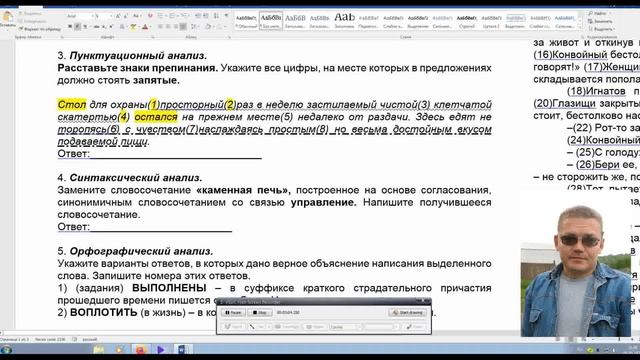Toggle strikethrough formatting

[97, 27]
